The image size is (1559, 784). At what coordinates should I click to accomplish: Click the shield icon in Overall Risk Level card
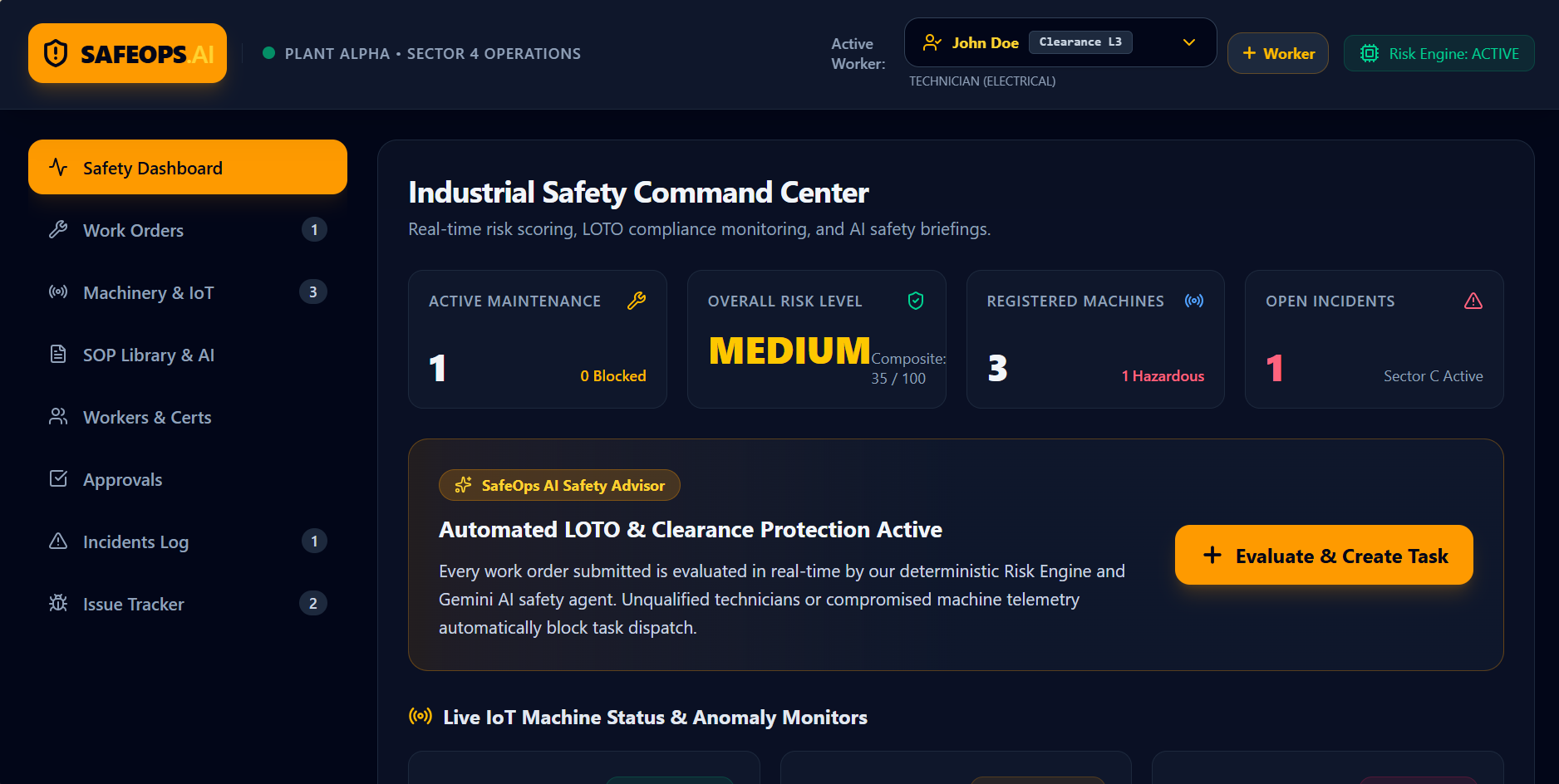coord(916,301)
